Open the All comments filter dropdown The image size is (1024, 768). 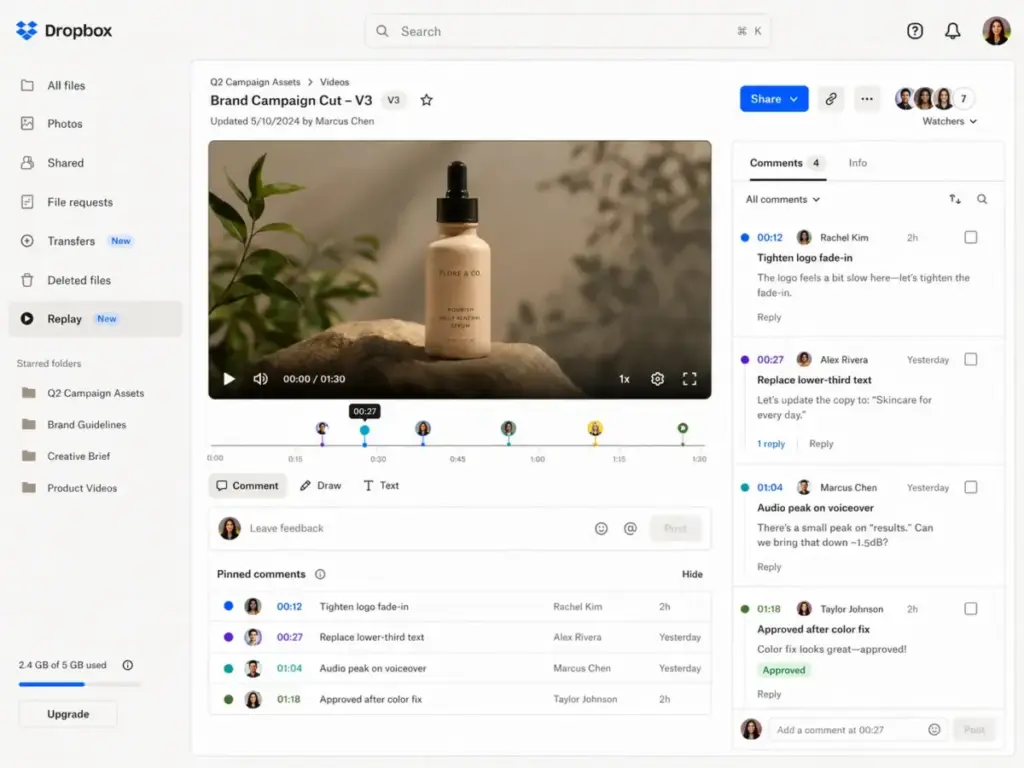pyautogui.click(x=782, y=199)
